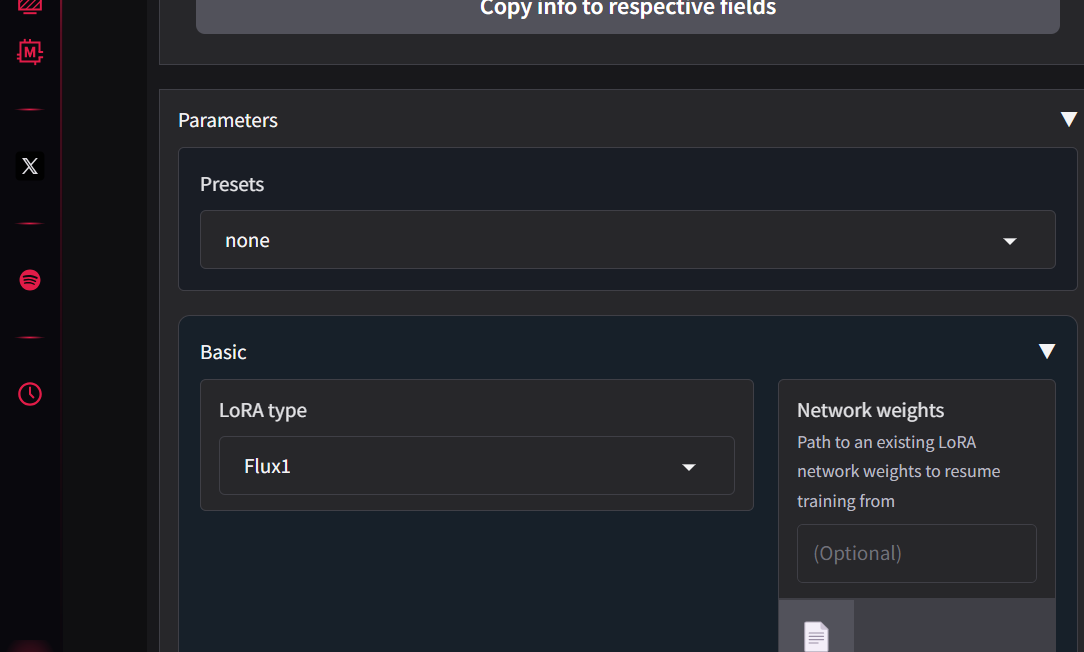Click the partially visible top sidebar icon
The height and width of the screenshot is (652, 1084).
click(x=30, y=5)
